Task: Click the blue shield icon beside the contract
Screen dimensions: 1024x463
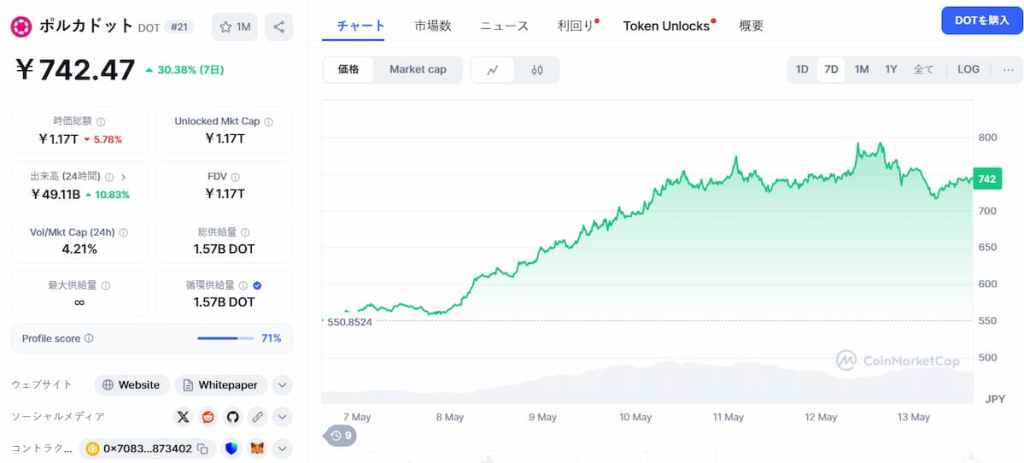Action: 232,449
